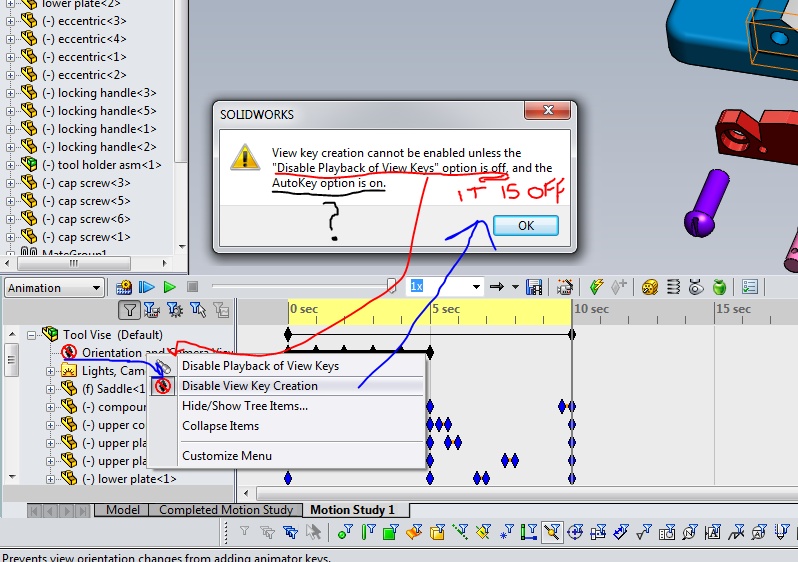Screen dimensions: 798x562
Task: Click the Add/Update Key diamond icon
Action: pos(618,288)
